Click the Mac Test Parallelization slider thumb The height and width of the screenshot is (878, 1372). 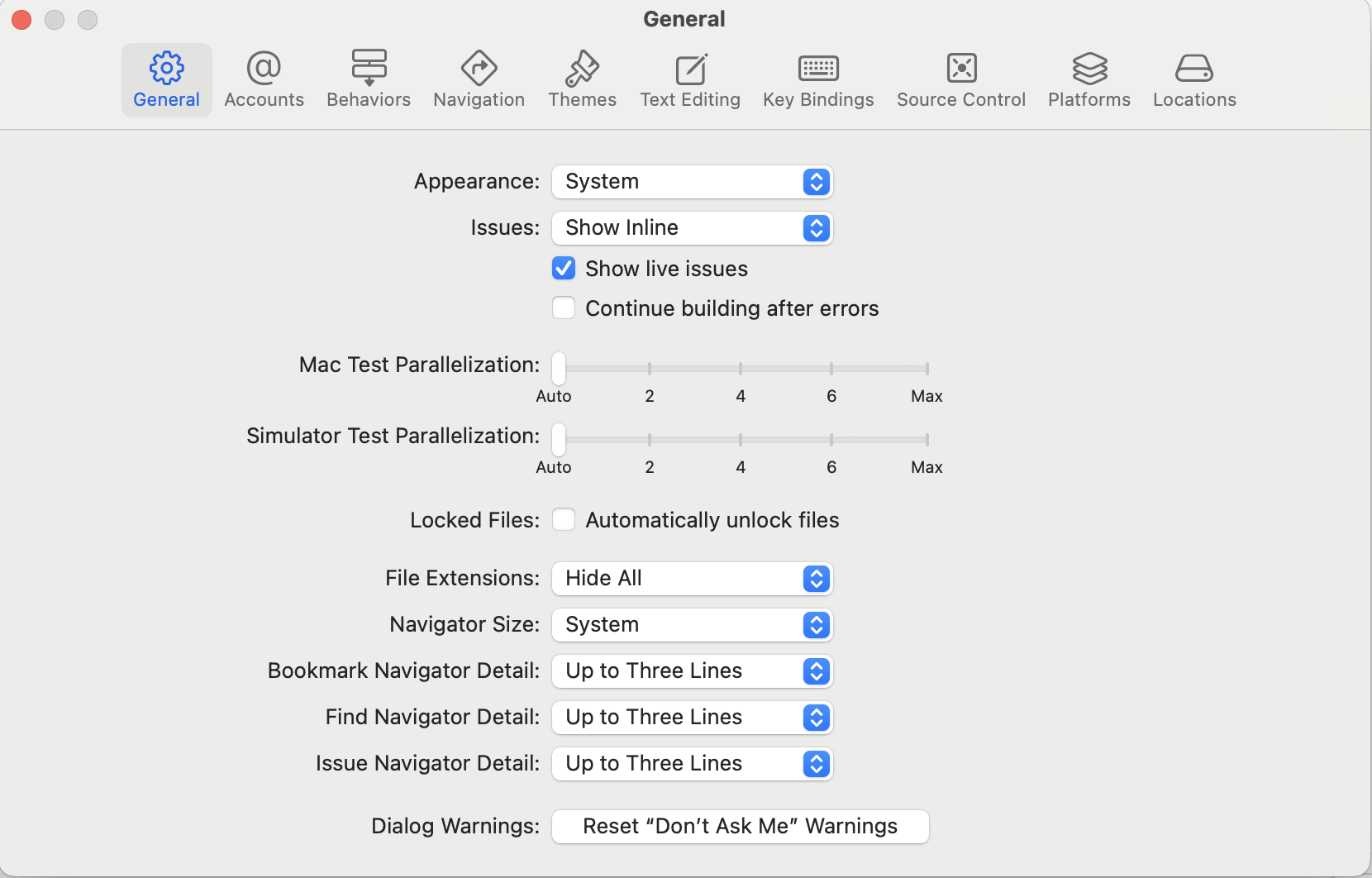(559, 368)
